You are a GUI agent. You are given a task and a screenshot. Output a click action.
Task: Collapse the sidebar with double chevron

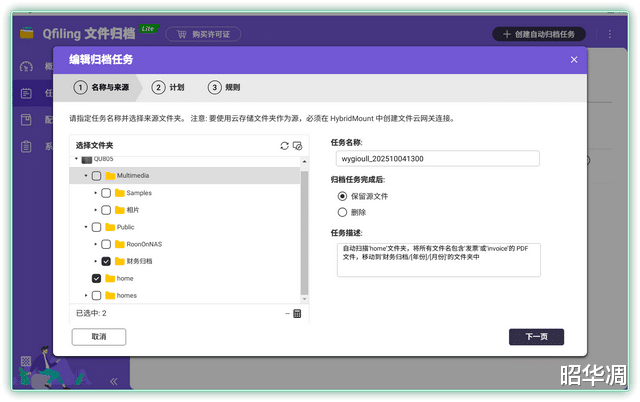click(113, 381)
